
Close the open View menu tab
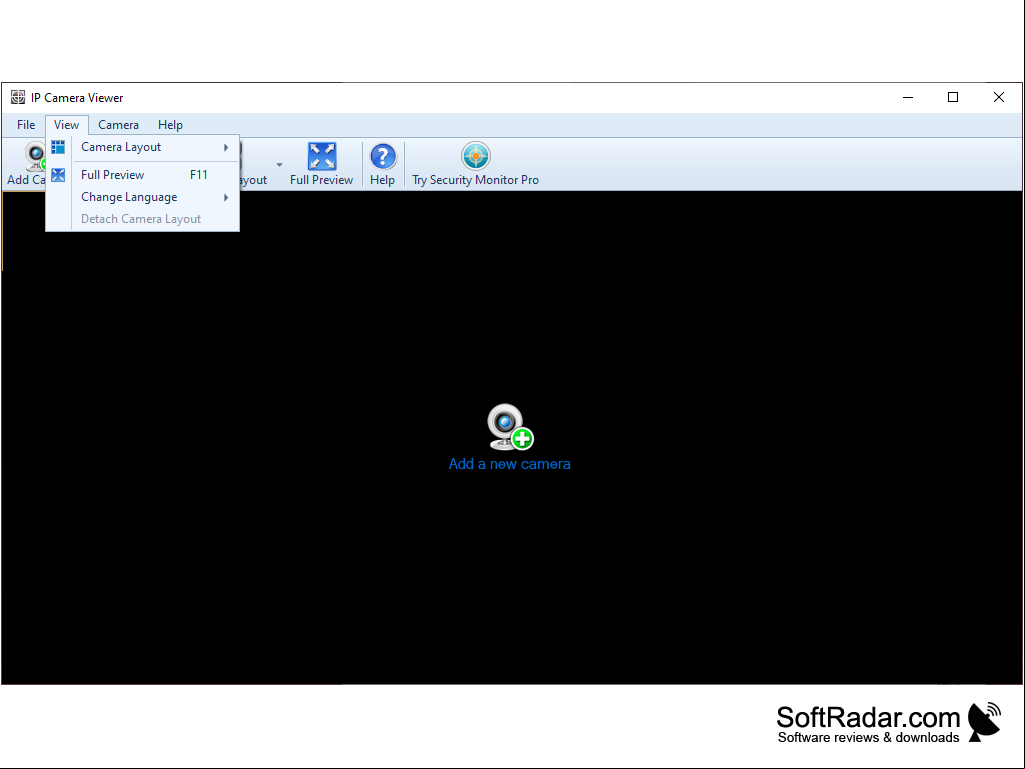coord(67,125)
